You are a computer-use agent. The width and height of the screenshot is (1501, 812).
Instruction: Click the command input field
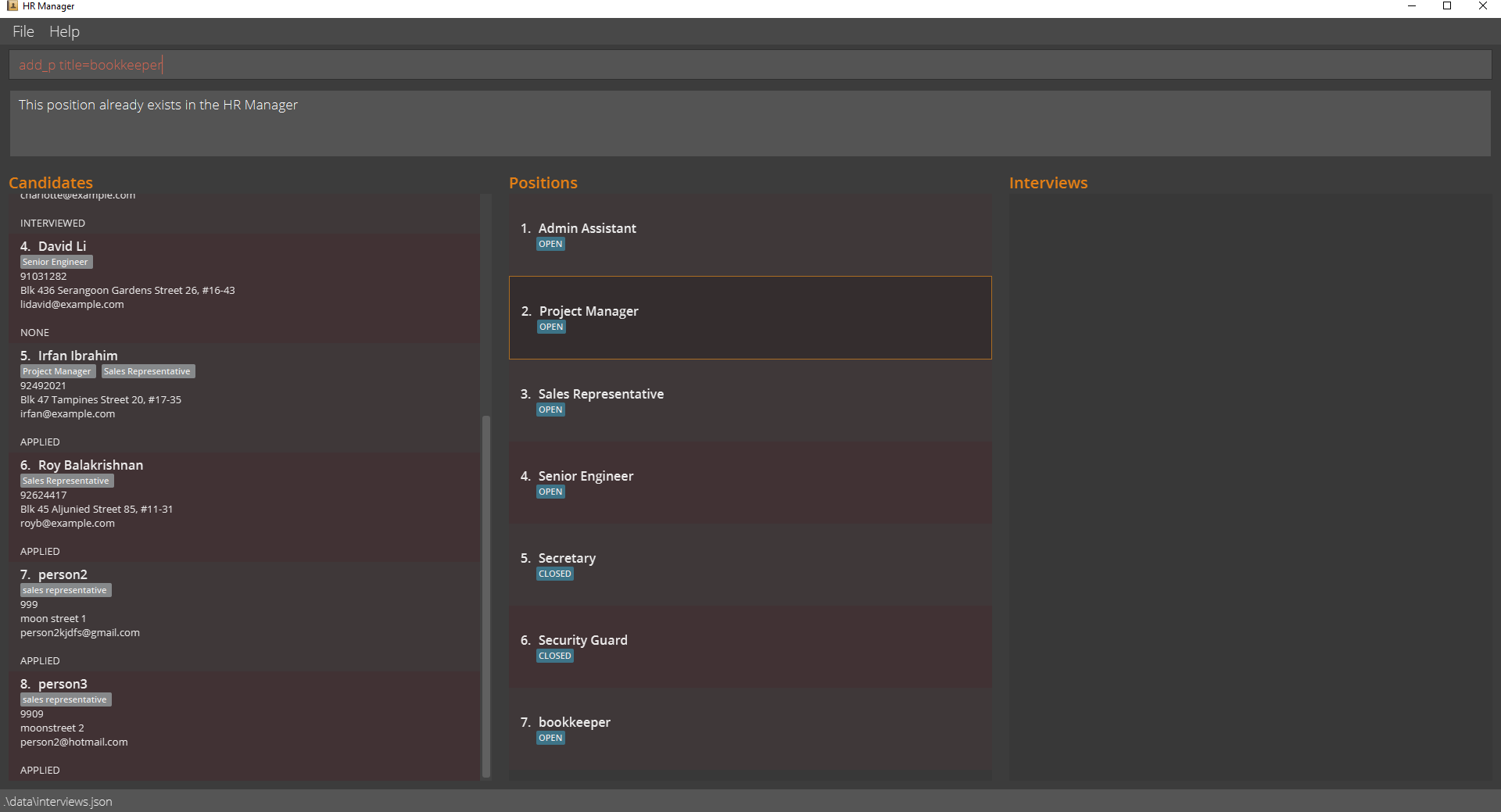(750, 65)
